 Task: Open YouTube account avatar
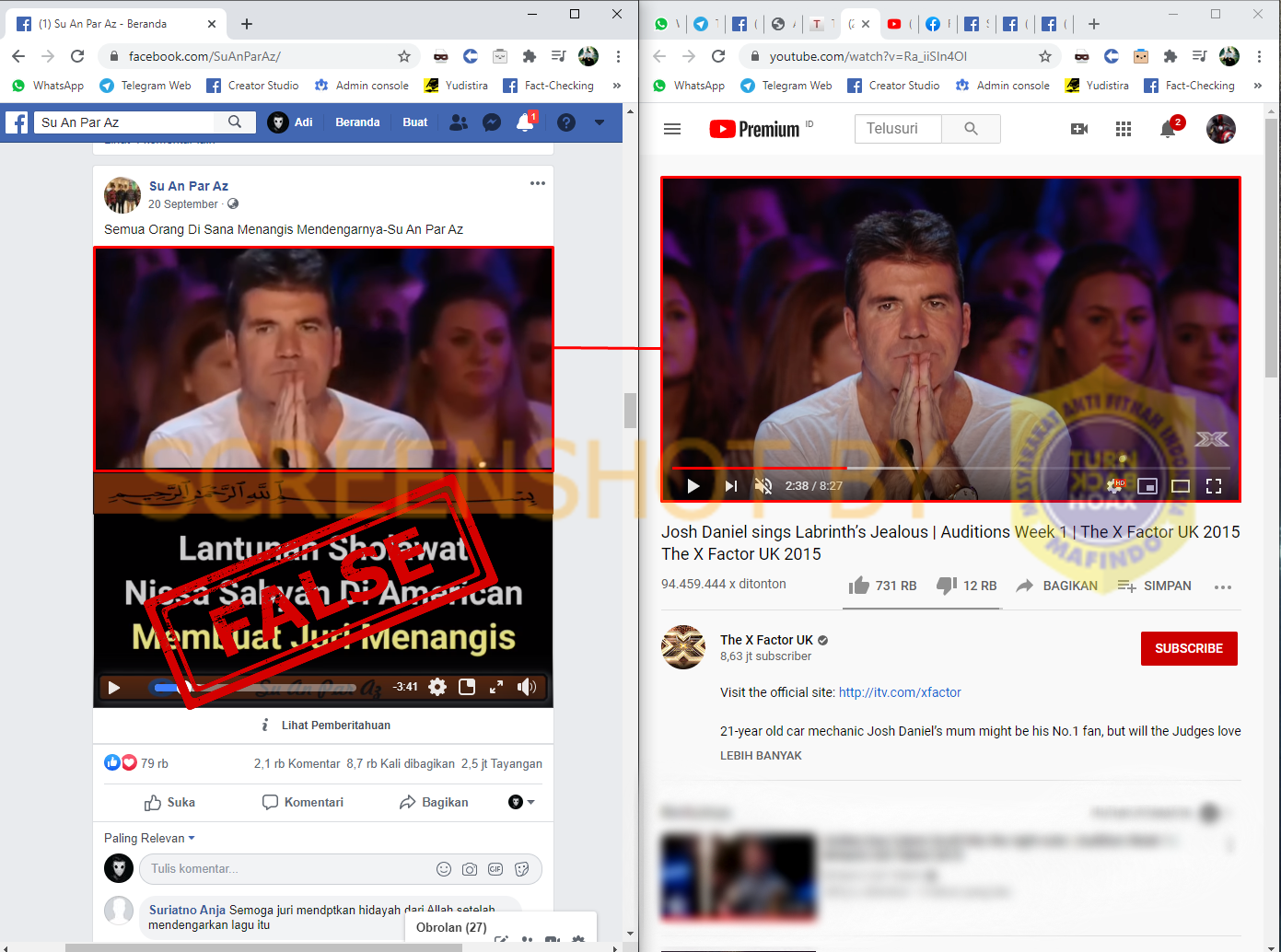(1221, 129)
